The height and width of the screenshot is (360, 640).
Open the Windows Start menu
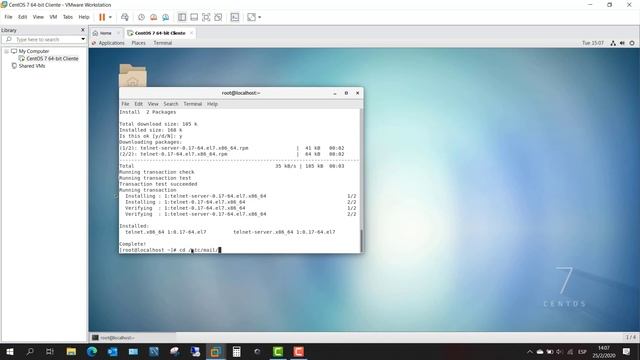pyautogui.click(x=10, y=351)
